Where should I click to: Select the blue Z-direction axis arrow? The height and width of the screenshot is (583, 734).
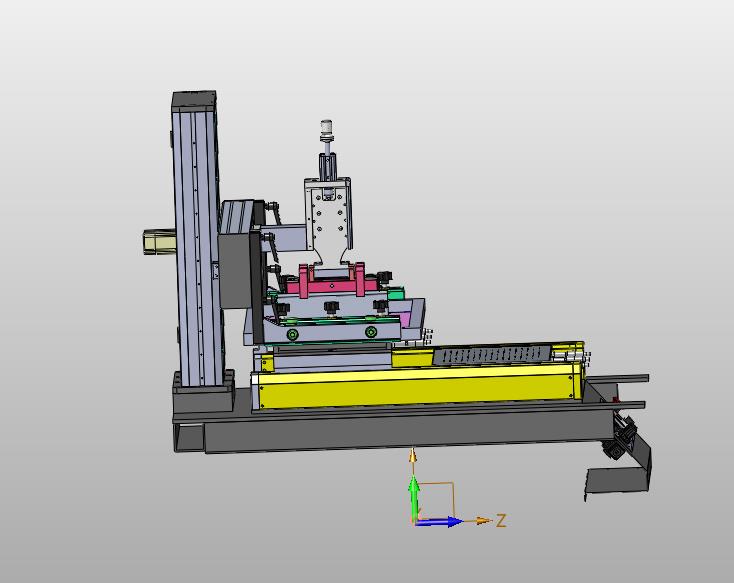[x=439, y=522]
